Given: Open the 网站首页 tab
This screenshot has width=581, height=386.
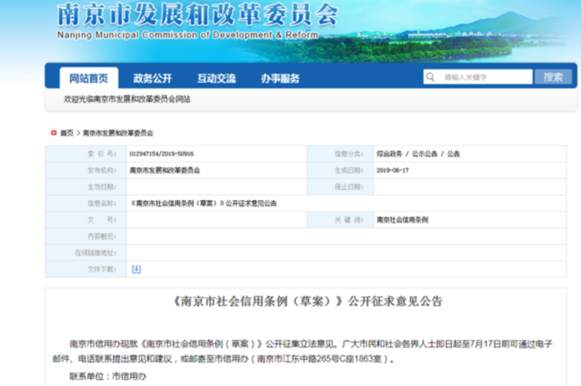Looking at the screenshot, I should point(89,78).
